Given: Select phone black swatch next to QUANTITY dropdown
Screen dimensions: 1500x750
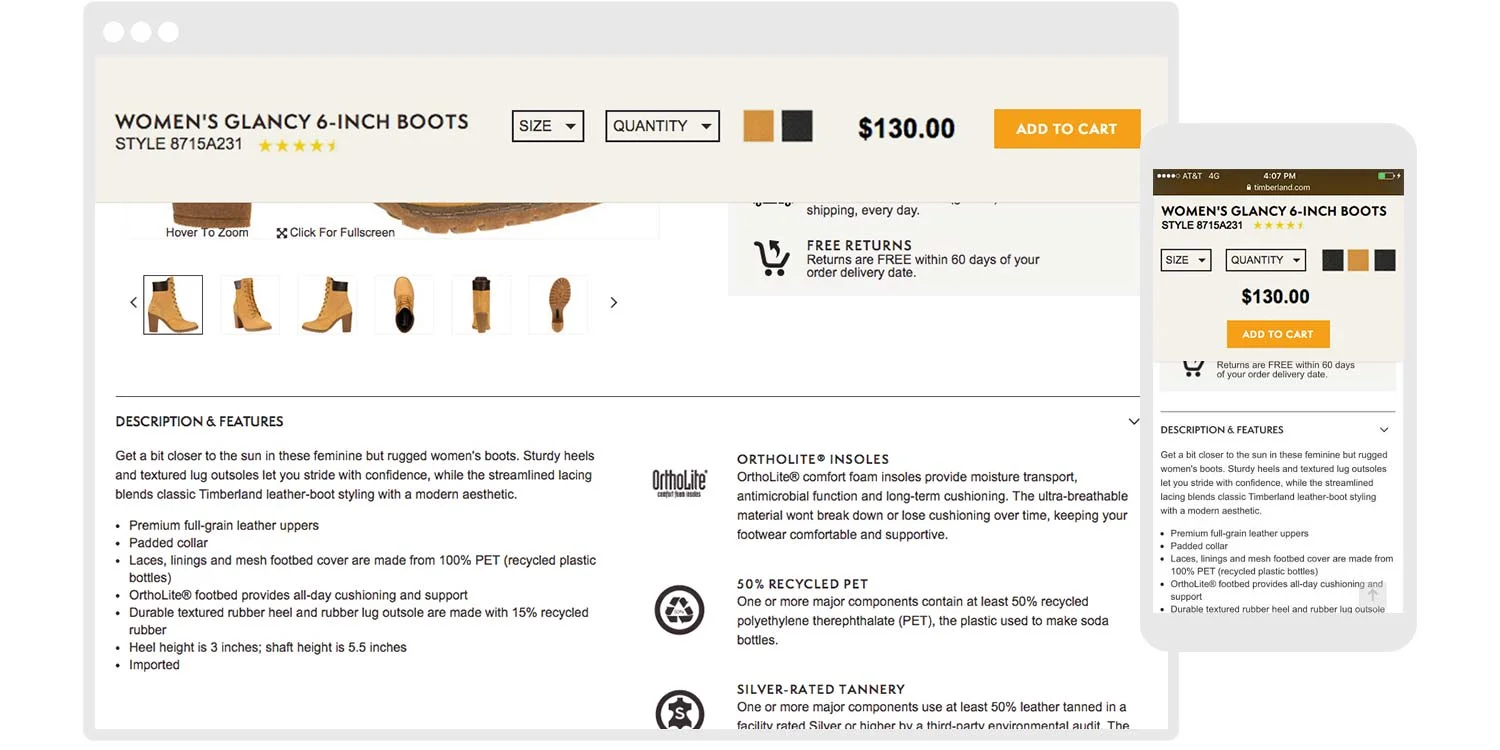Looking at the screenshot, I should coord(1333,260).
